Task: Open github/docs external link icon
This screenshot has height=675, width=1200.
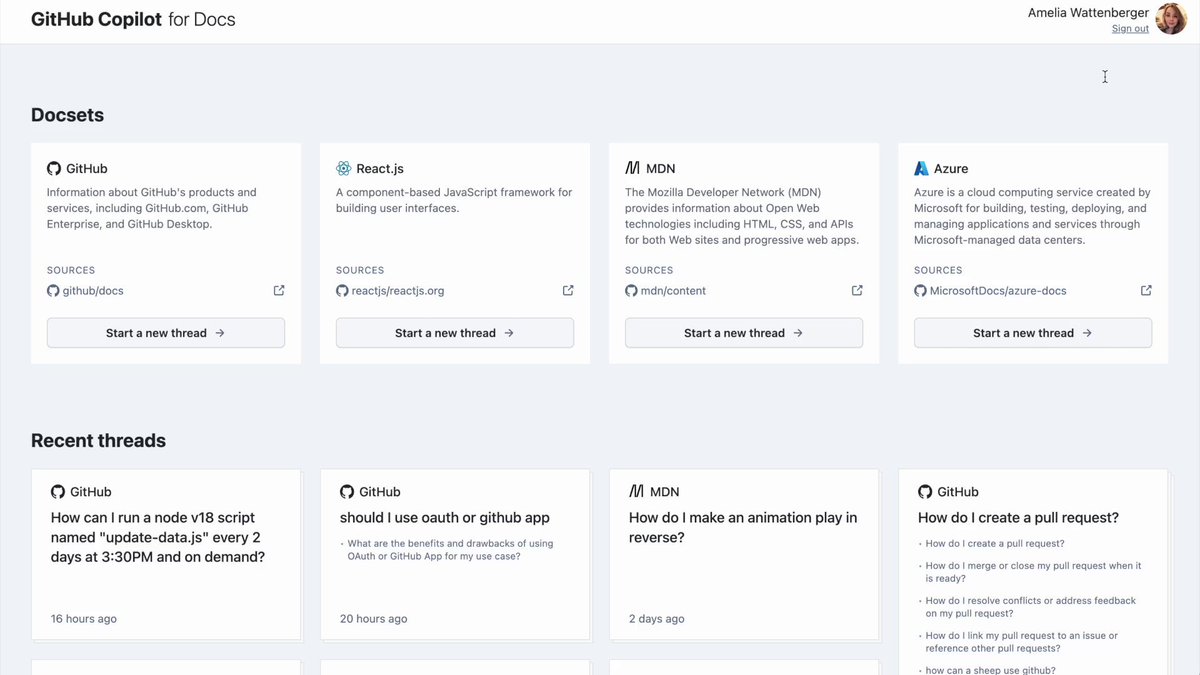Action: pyautogui.click(x=279, y=291)
